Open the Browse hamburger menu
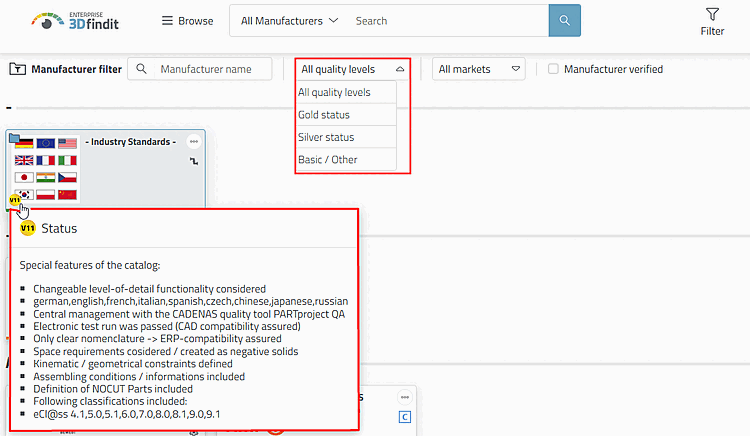The height and width of the screenshot is (436, 750). coord(188,21)
